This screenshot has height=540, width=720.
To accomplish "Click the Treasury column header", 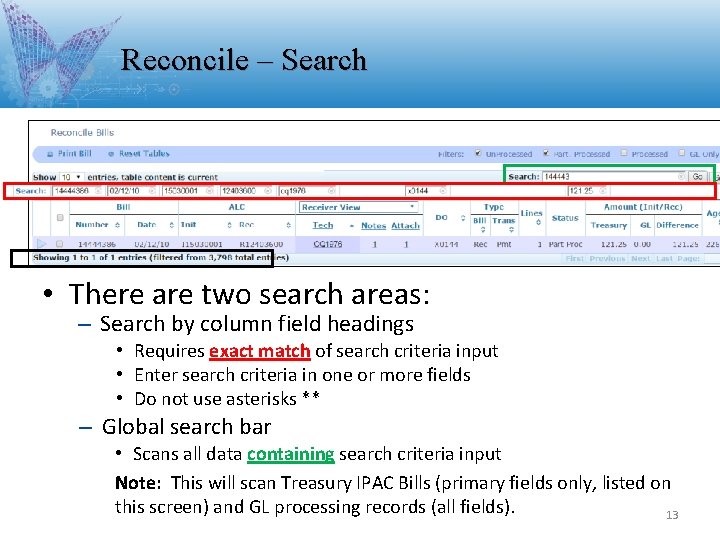I will [608, 225].
